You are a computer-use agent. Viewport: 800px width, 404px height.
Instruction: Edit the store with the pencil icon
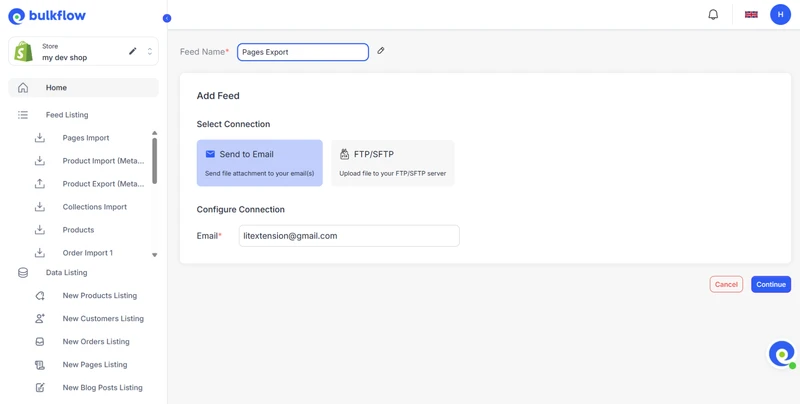(133, 51)
